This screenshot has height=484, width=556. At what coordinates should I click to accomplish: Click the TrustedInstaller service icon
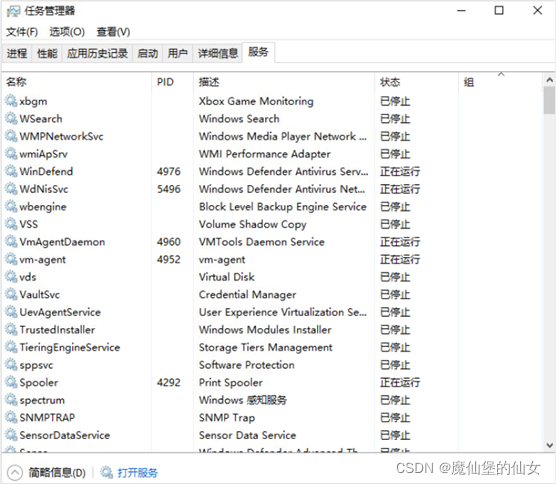pos(11,329)
